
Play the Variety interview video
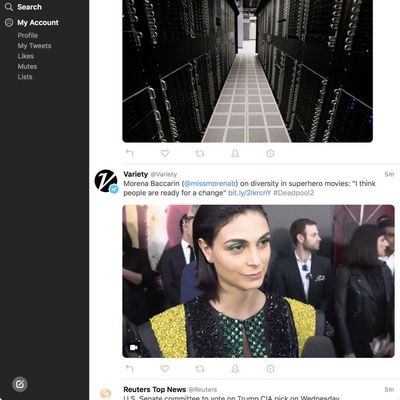click(258, 281)
